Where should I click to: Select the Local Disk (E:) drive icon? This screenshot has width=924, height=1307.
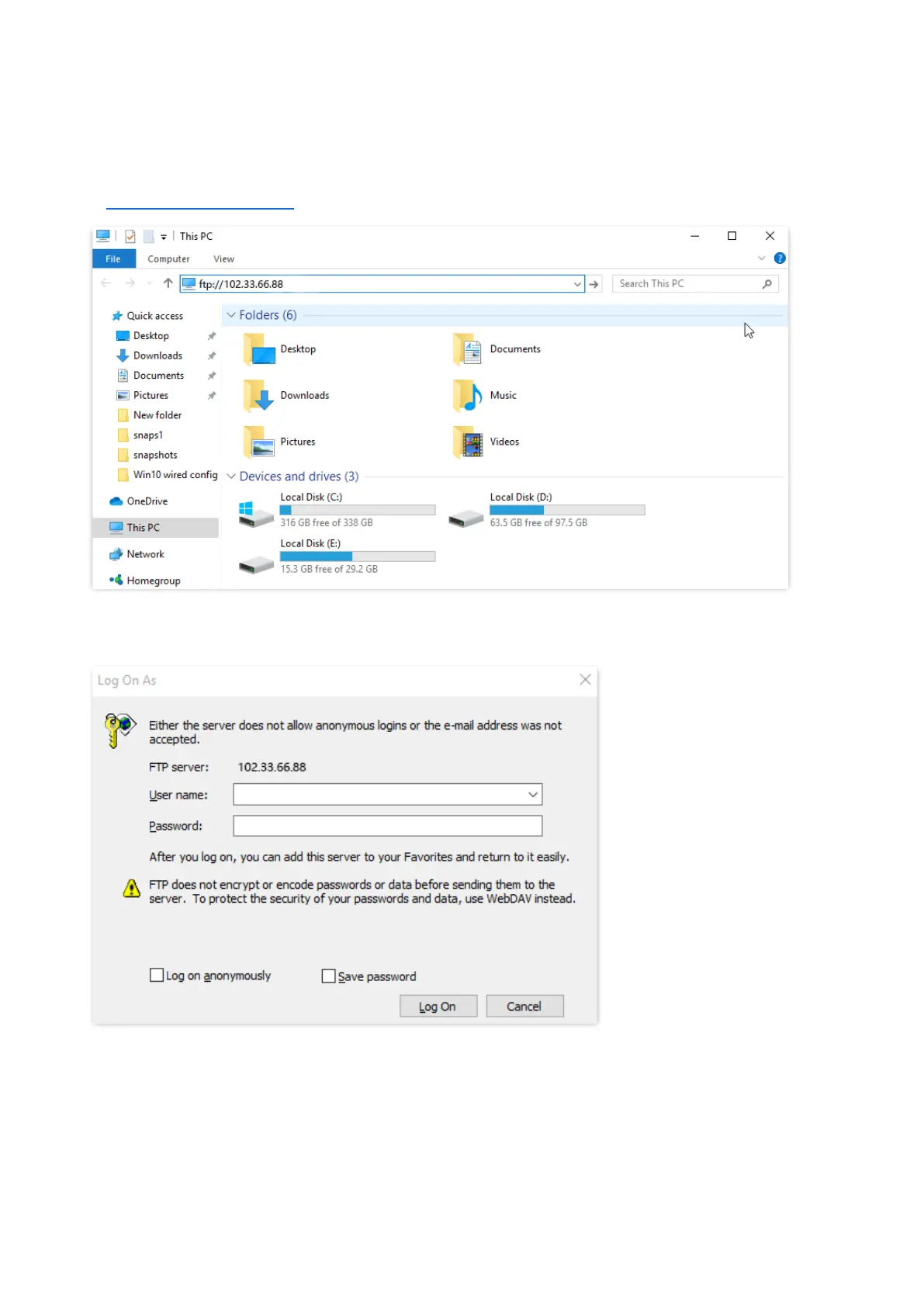256,564
